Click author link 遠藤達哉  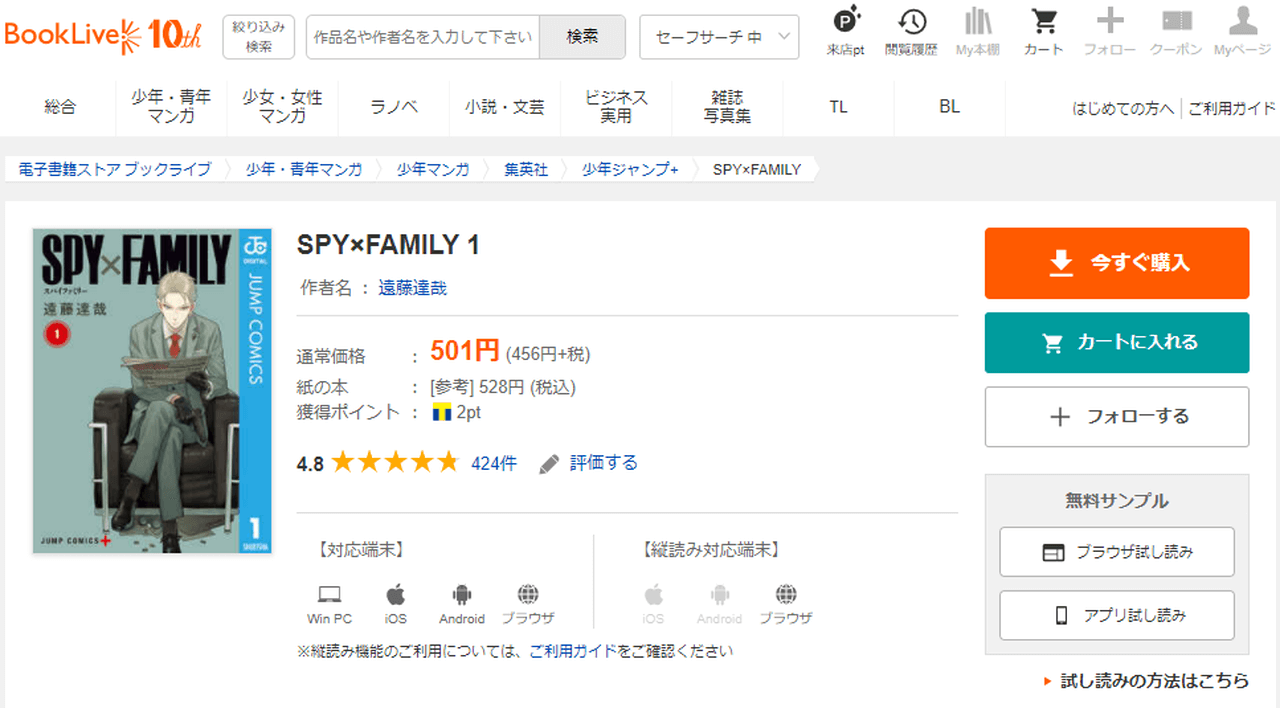point(412,288)
